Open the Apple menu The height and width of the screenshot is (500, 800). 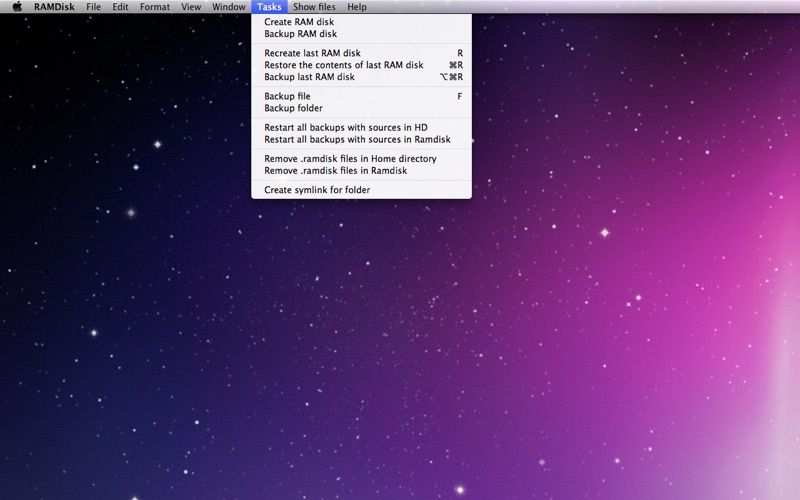click(x=17, y=7)
